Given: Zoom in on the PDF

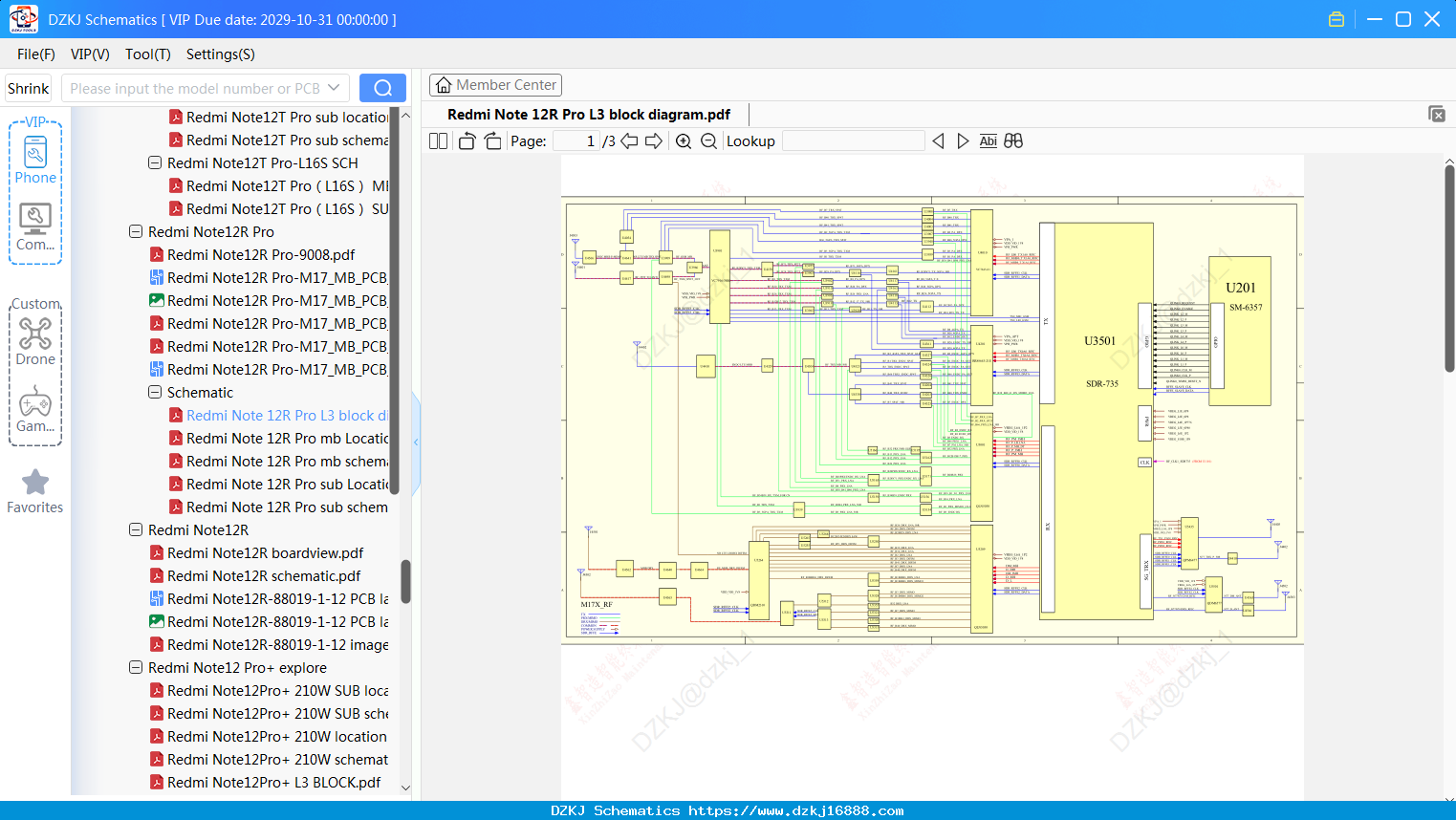Looking at the screenshot, I should coord(684,140).
